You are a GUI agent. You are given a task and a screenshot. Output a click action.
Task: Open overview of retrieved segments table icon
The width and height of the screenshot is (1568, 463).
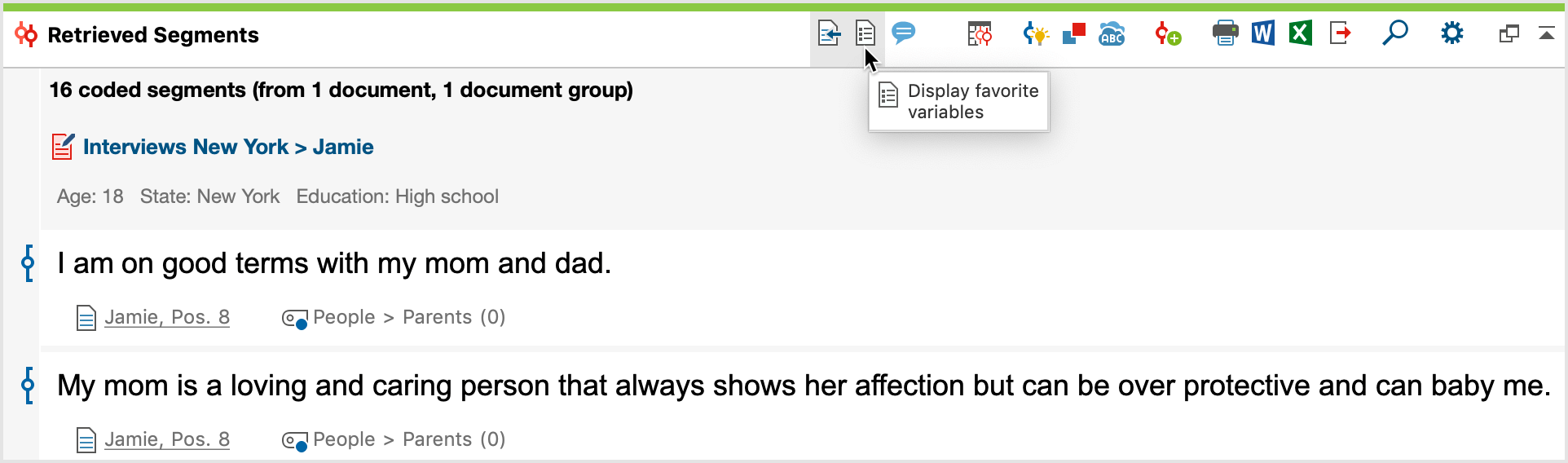tap(980, 34)
